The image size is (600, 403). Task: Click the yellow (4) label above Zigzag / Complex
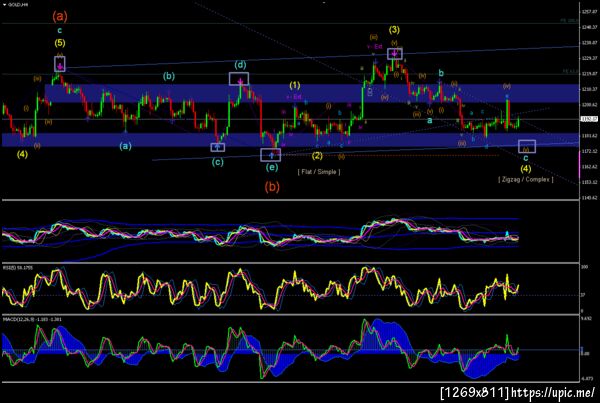526,168
